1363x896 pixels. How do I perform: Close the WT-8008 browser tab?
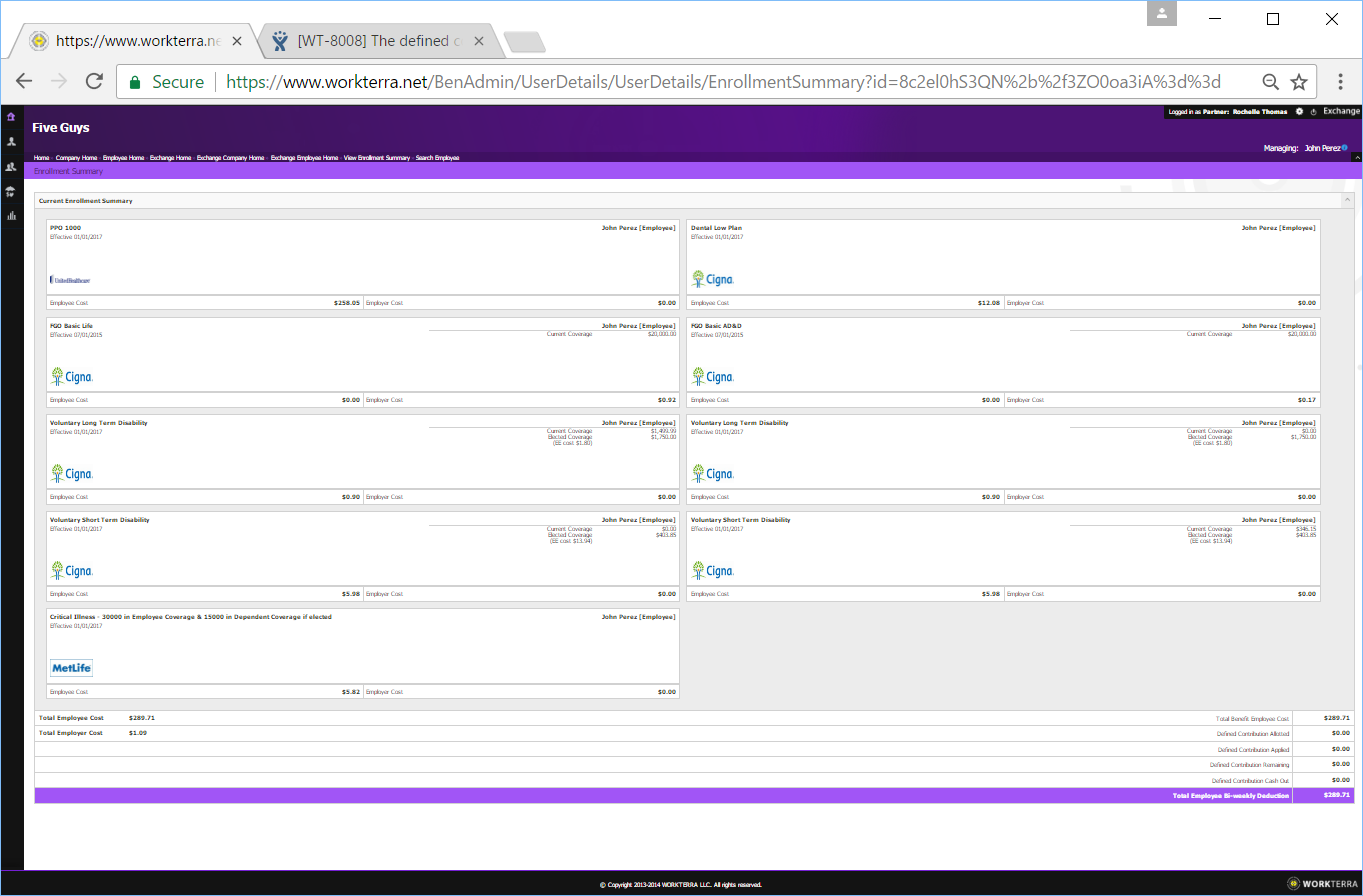click(x=478, y=41)
